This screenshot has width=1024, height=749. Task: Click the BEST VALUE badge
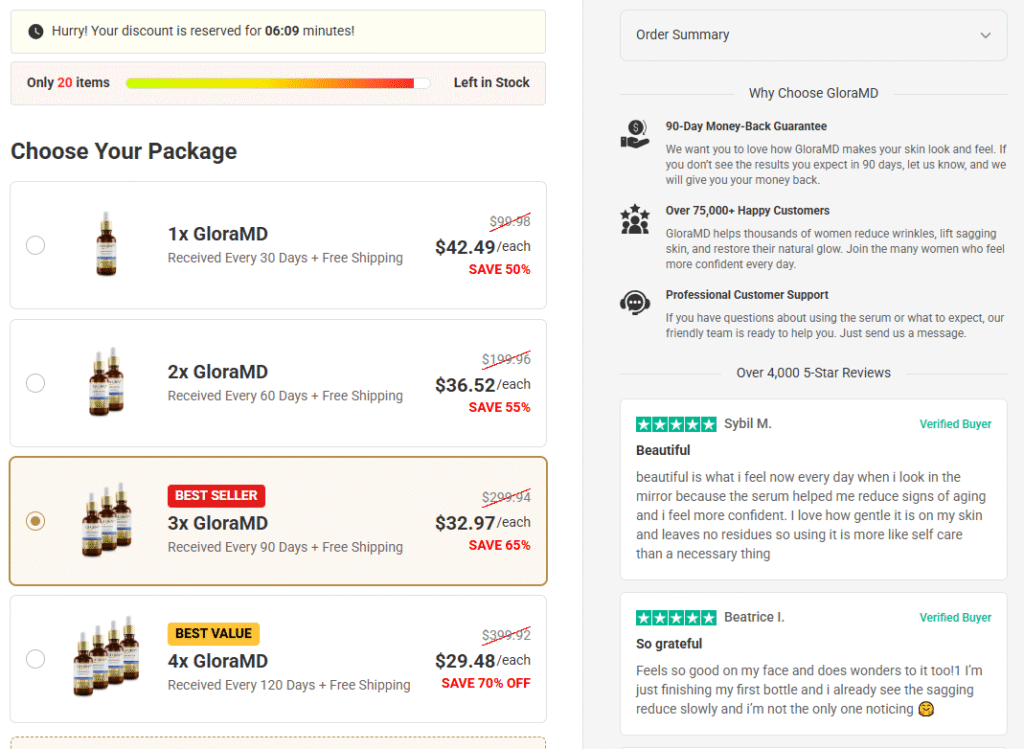213,634
